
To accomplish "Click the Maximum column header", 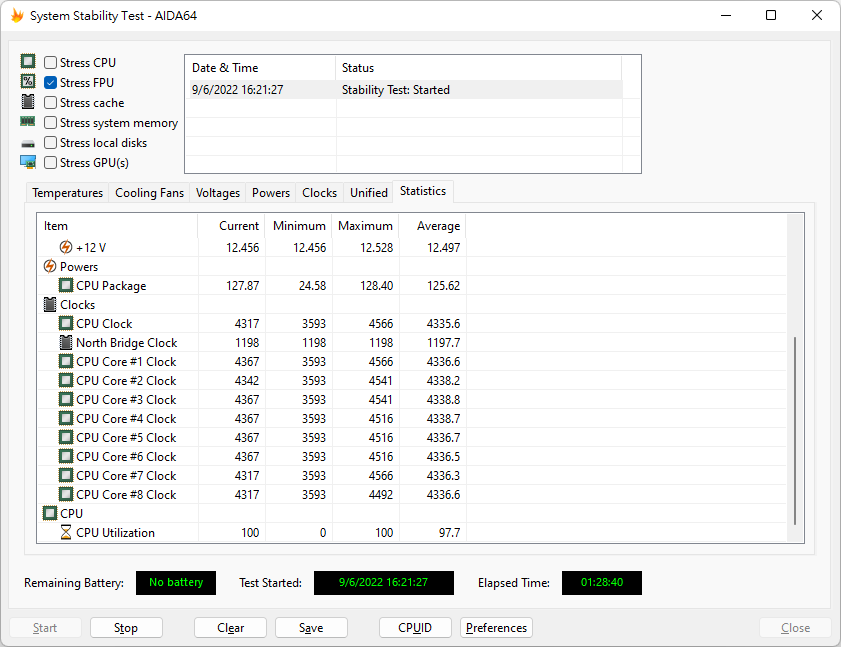I will coord(365,226).
